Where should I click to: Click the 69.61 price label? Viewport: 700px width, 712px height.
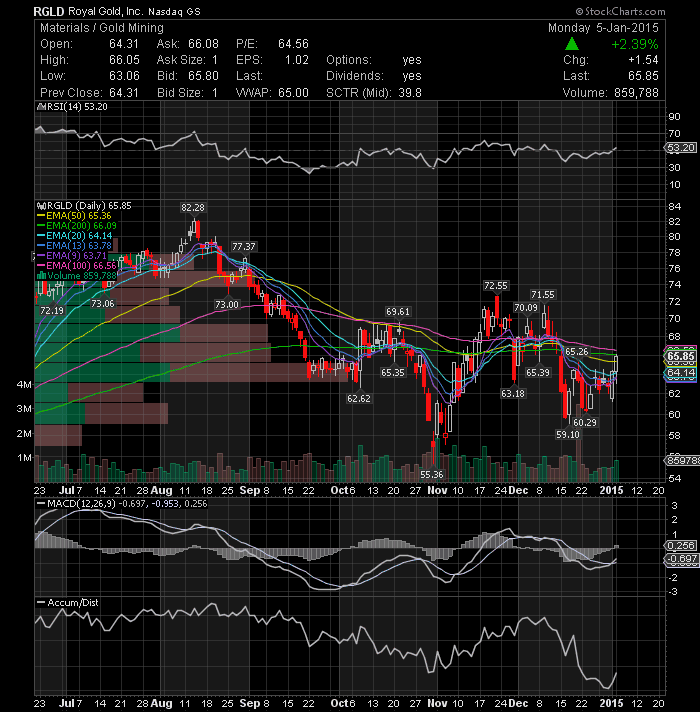(398, 312)
